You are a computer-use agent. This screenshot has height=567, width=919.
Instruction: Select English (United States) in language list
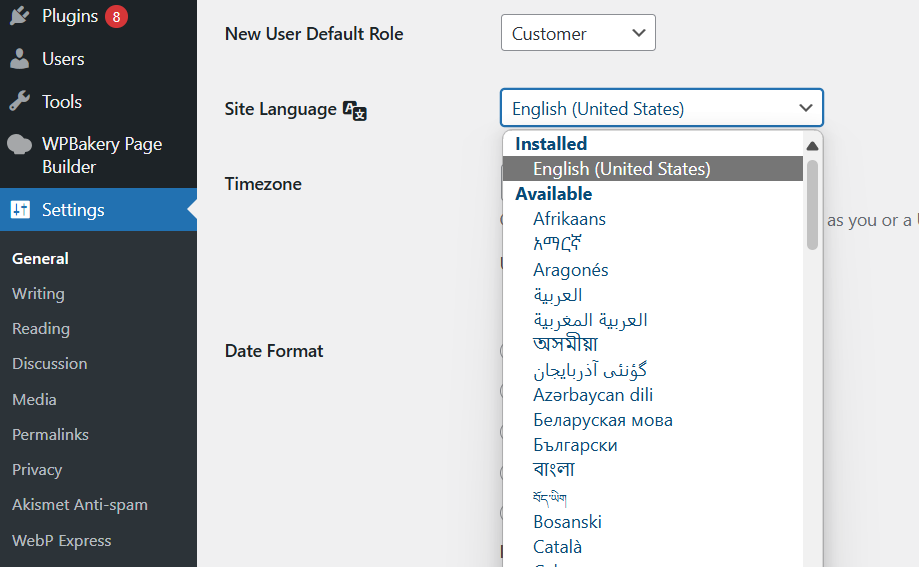621,169
